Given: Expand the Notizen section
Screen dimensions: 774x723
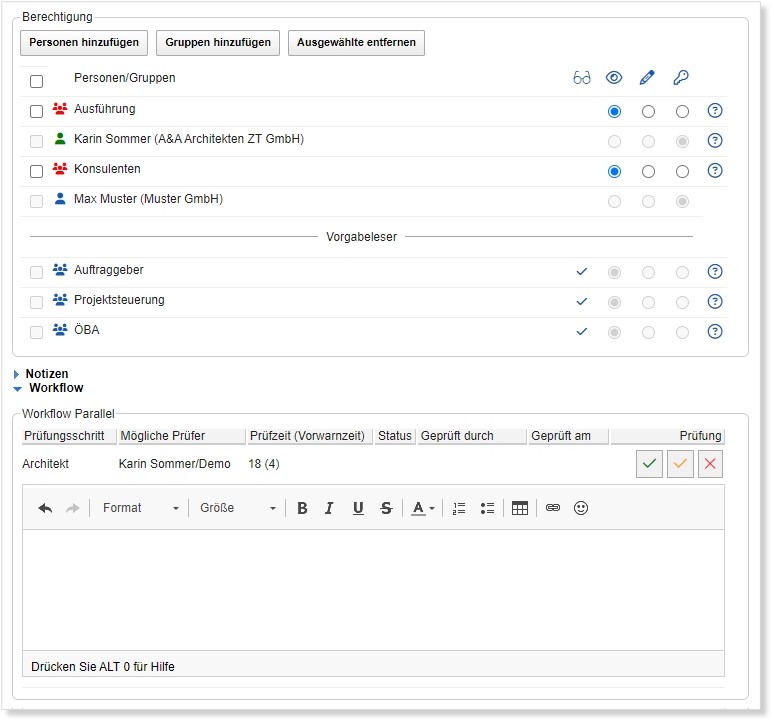Looking at the screenshot, I should (46, 374).
